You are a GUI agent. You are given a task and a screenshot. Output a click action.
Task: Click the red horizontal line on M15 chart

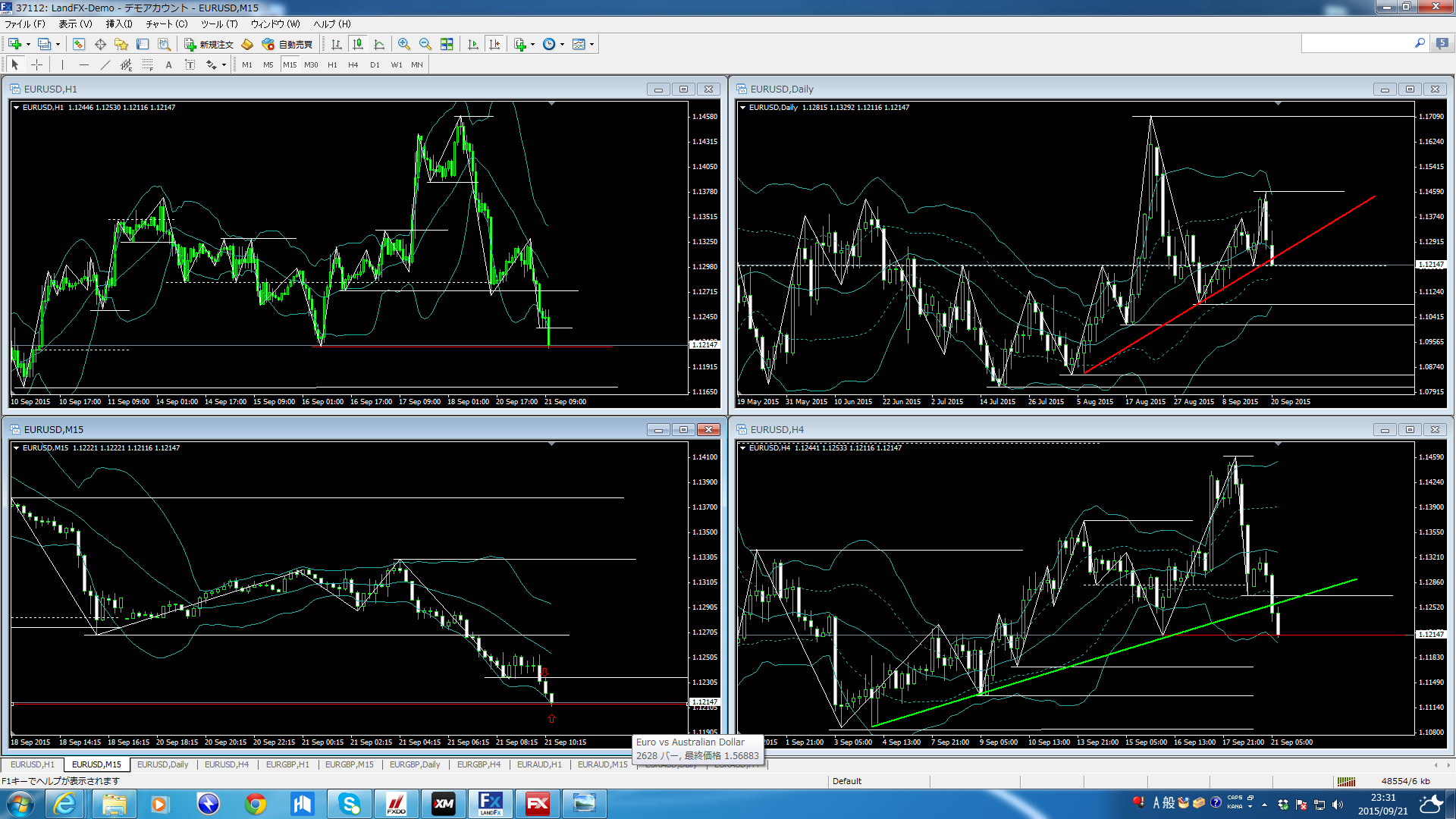point(303,704)
